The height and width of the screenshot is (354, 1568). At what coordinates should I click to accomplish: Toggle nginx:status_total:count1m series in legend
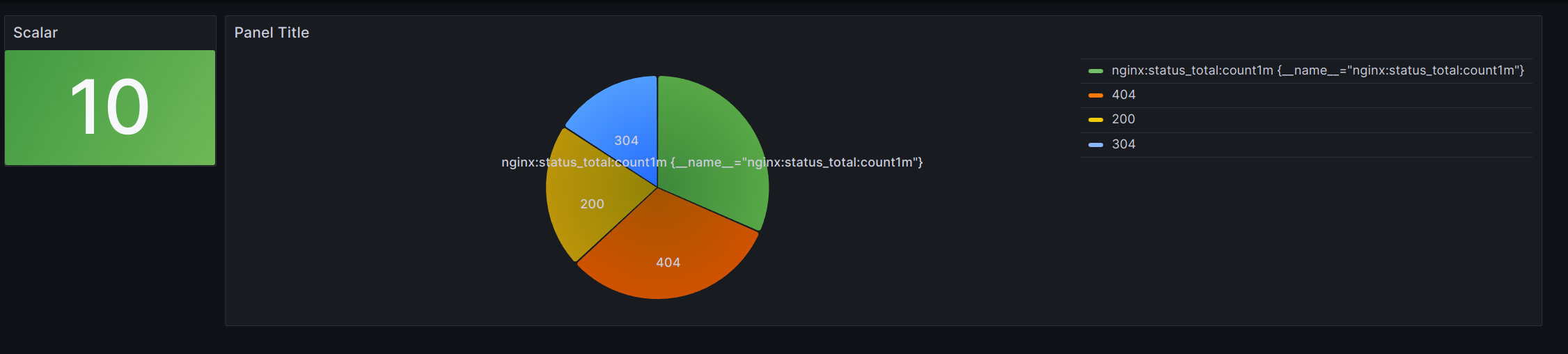point(1318,70)
